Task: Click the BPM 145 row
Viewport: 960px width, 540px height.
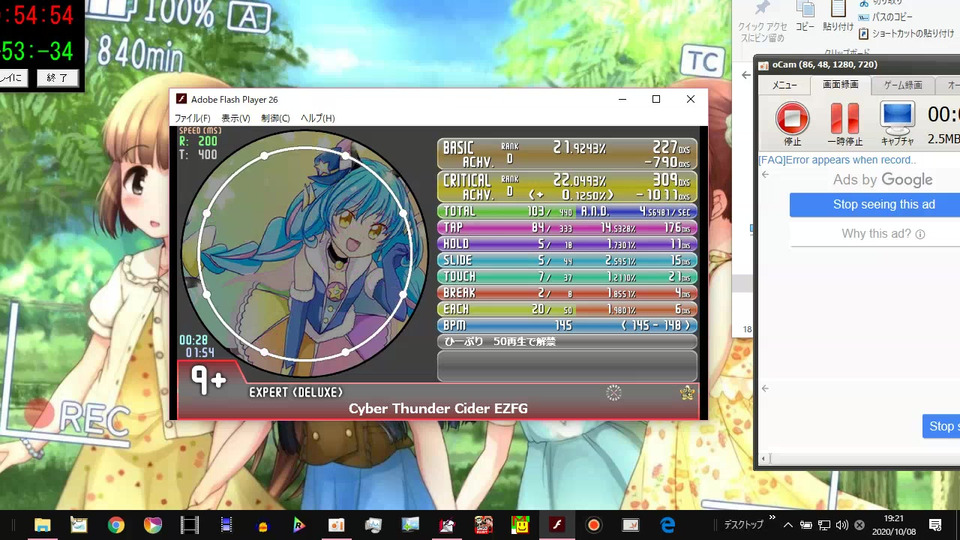Action: [567, 326]
